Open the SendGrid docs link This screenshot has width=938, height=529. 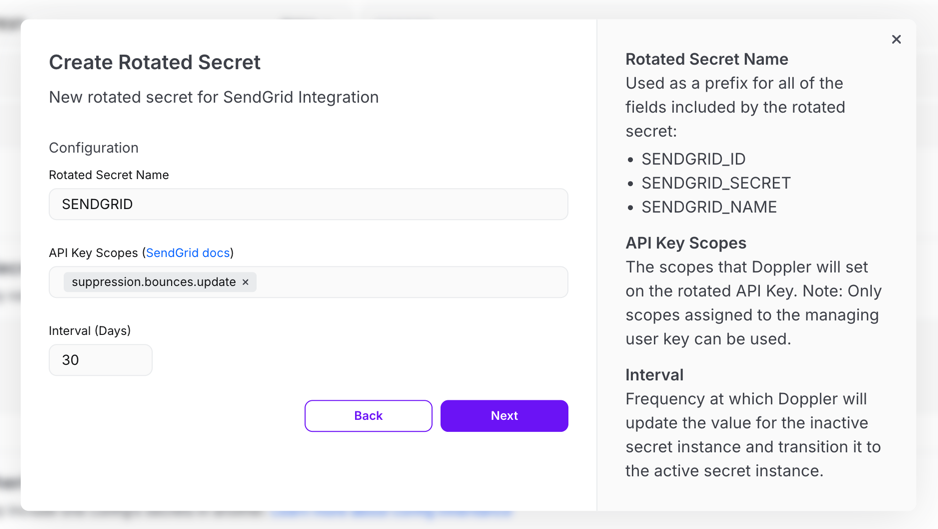pyautogui.click(x=188, y=253)
